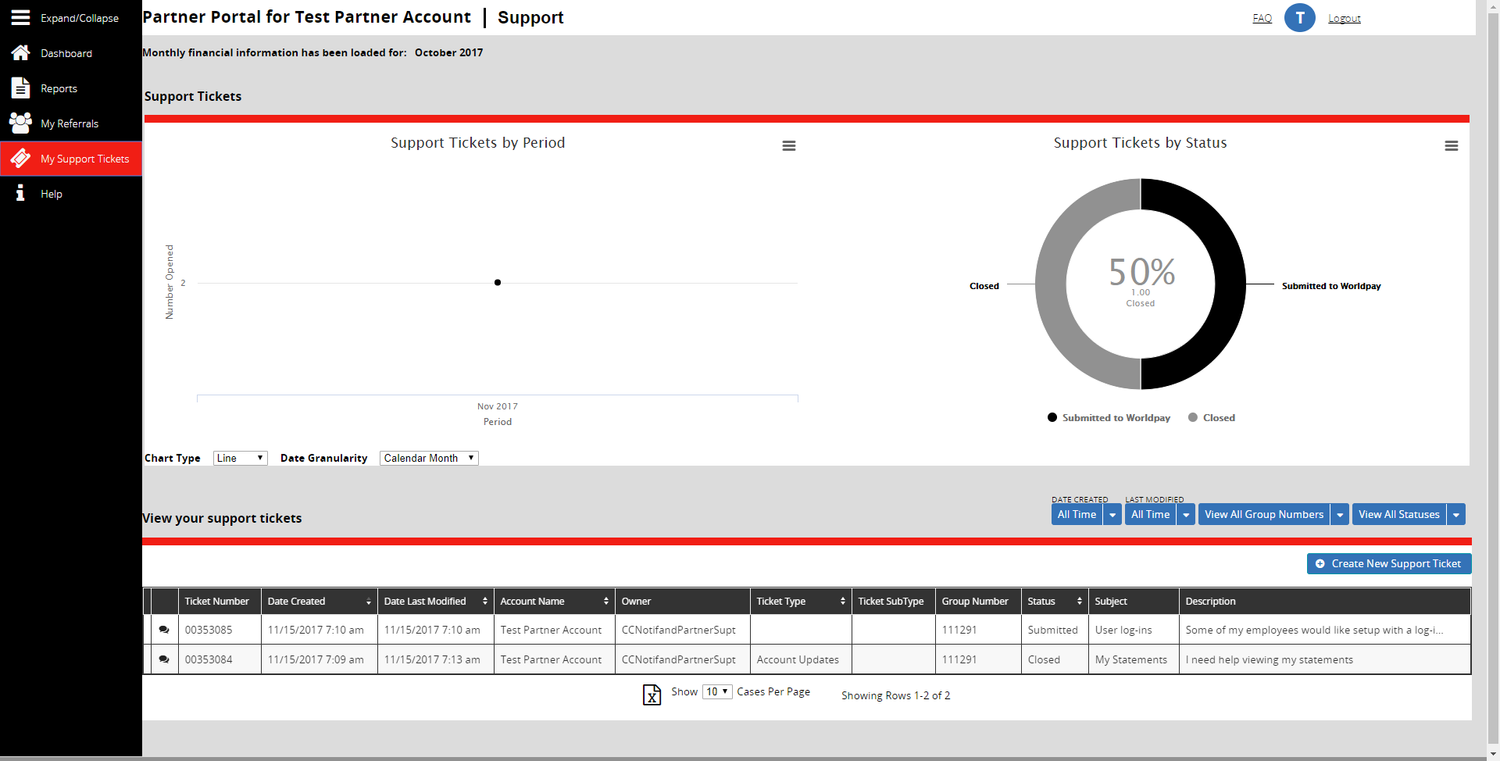The width and height of the screenshot is (1500, 761).
Task: Open the Cases Per Page dropdown
Action: (717, 692)
